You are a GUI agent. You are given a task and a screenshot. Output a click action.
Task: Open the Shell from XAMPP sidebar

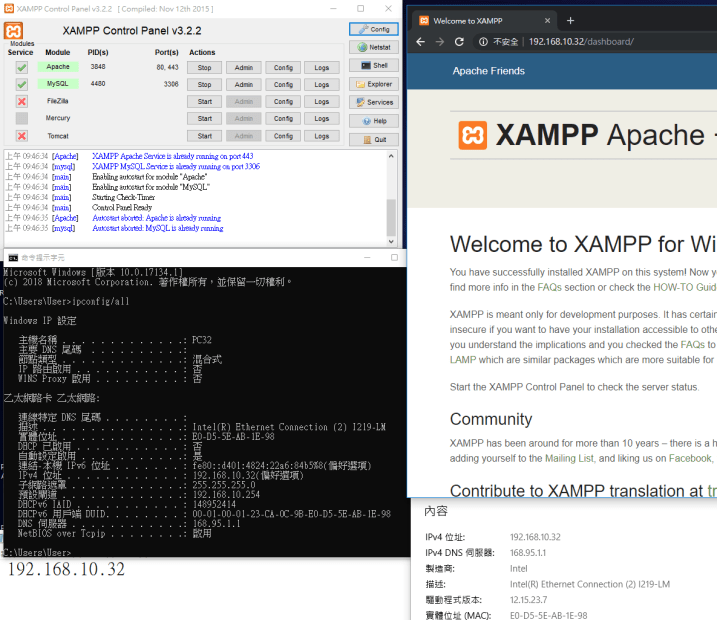pyautogui.click(x=373, y=65)
